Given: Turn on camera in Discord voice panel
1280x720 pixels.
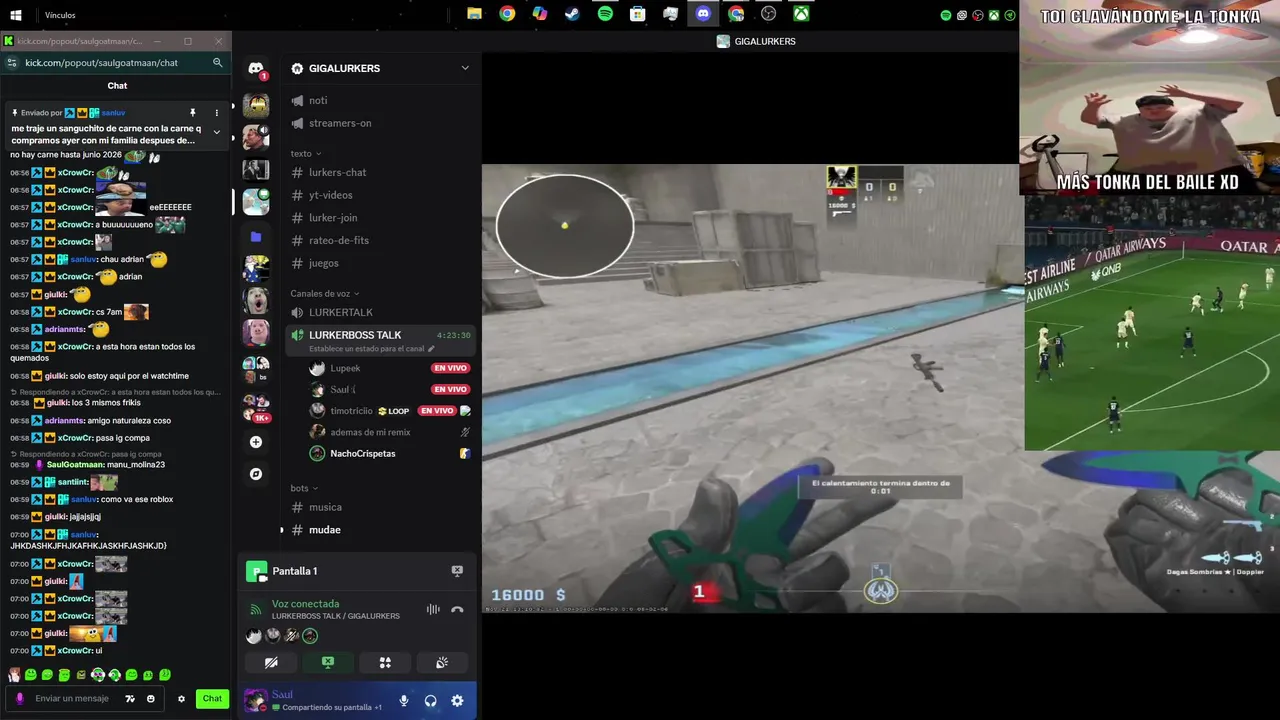Looking at the screenshot, I should pos(271,662).
